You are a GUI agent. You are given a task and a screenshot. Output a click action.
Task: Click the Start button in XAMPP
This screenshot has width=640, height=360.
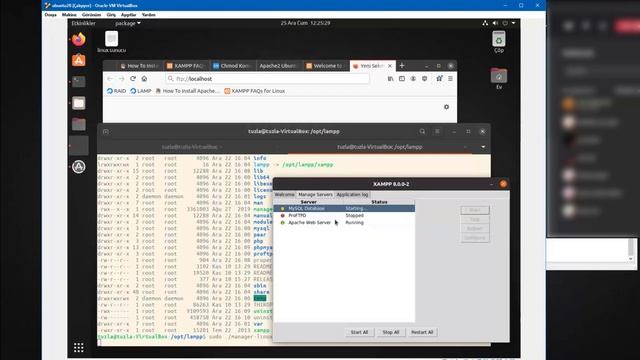click(x=475, y=210)
